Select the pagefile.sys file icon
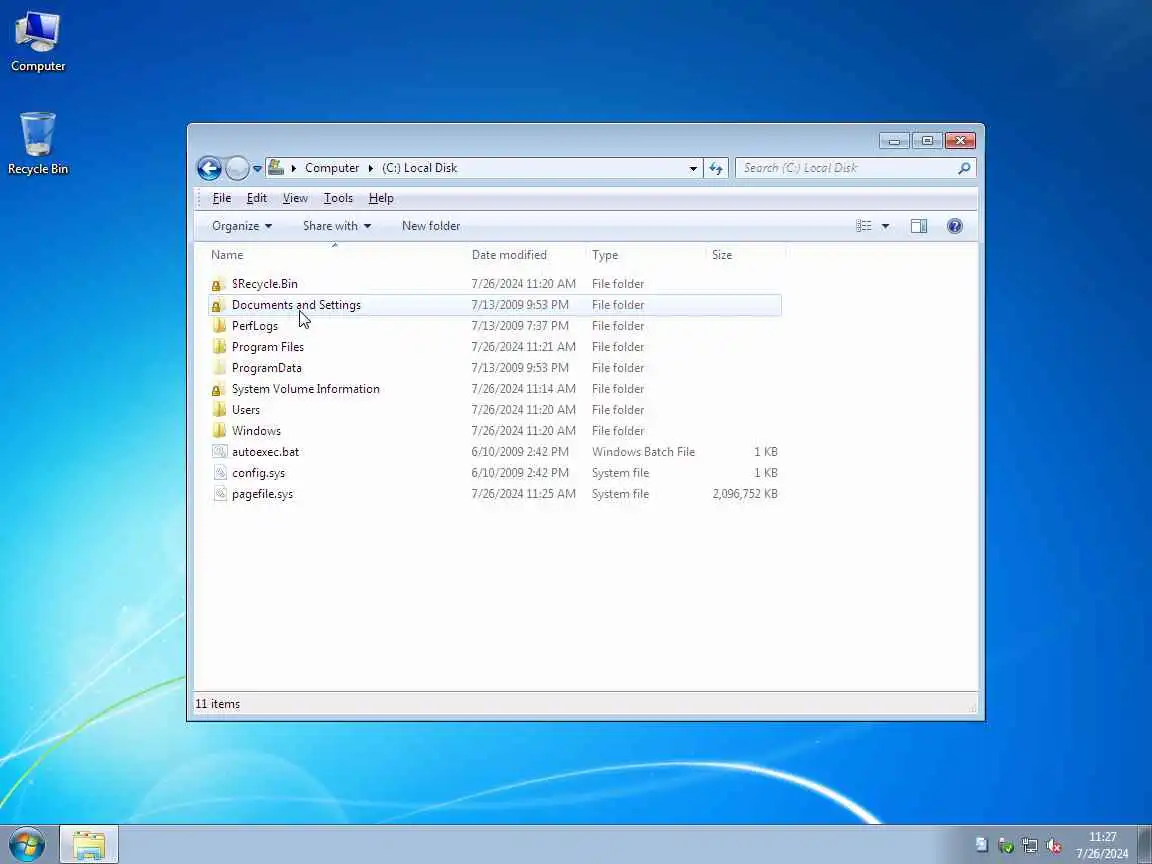1152x864 pixels. point(219,494)
